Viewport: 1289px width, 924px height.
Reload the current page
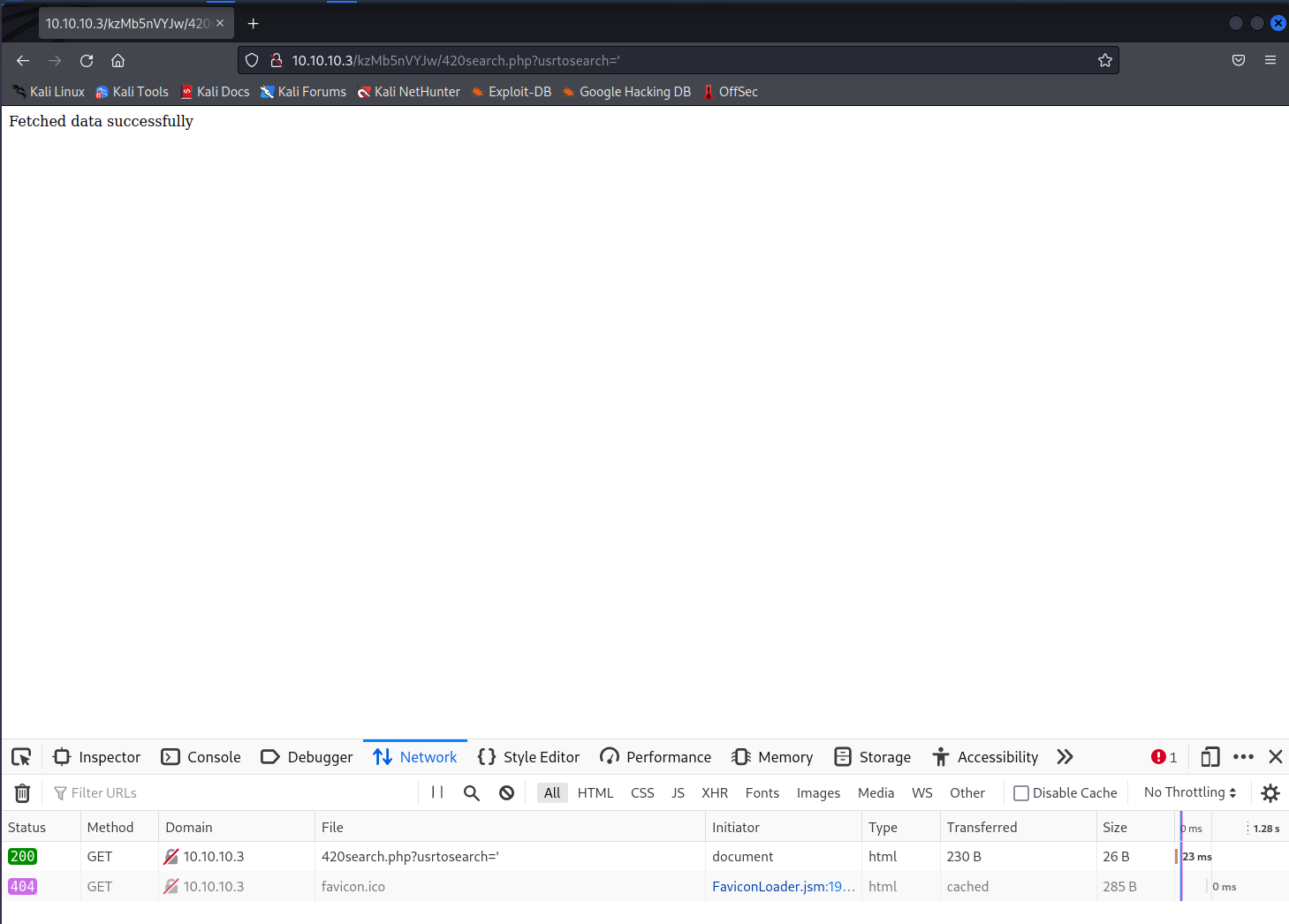[x=87, y=60]
